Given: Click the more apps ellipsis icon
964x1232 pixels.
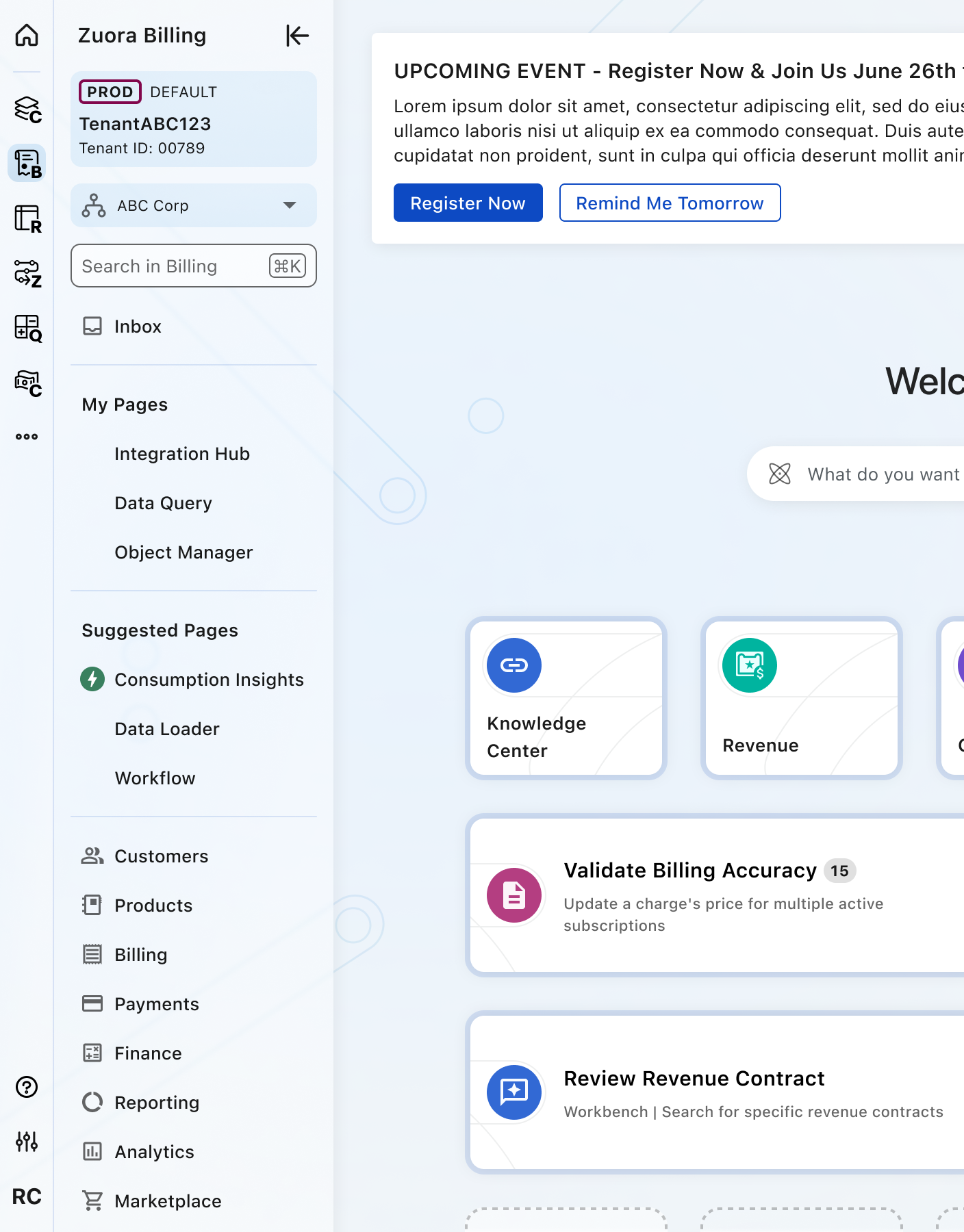Looking at the screenshot, I should [27, 437].
